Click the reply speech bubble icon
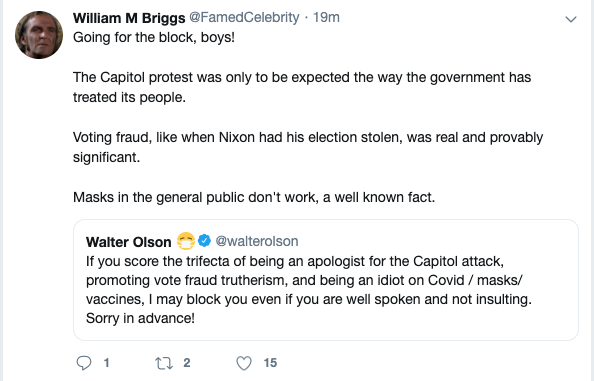The width and height of the screenshot is (594, 381). [84, 363]
